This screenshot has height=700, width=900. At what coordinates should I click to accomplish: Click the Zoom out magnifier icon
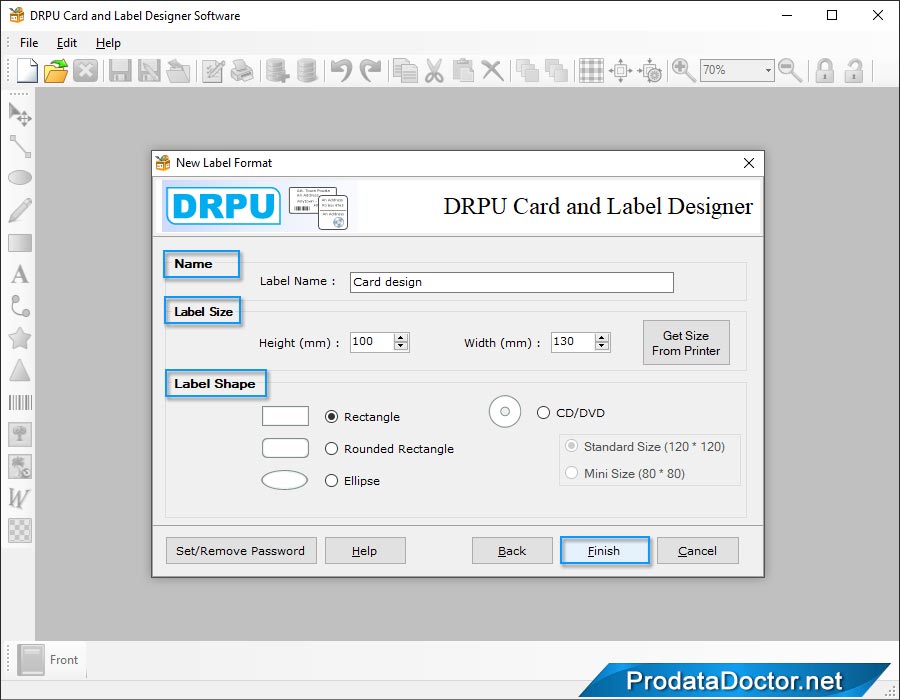tap(790, 71)
